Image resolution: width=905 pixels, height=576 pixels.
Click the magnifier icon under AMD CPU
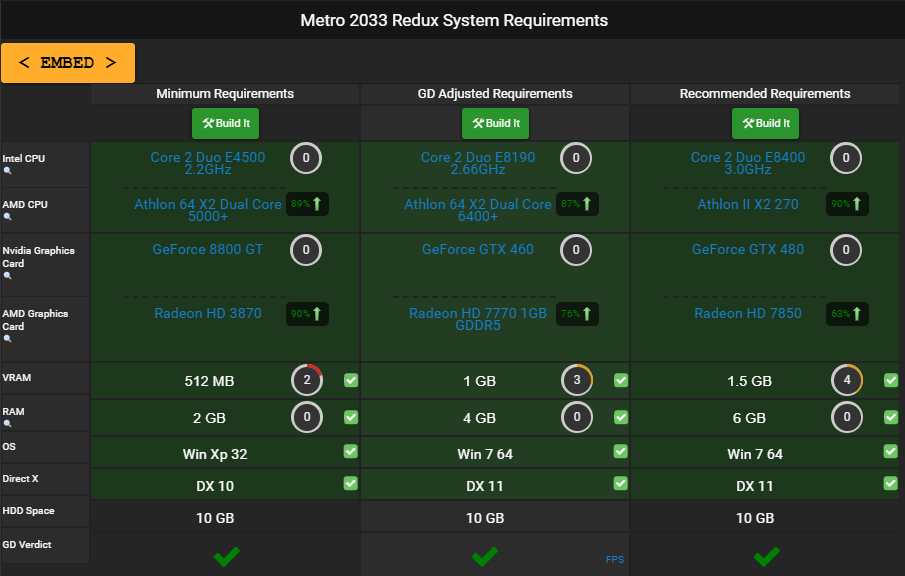coord(8,217)
